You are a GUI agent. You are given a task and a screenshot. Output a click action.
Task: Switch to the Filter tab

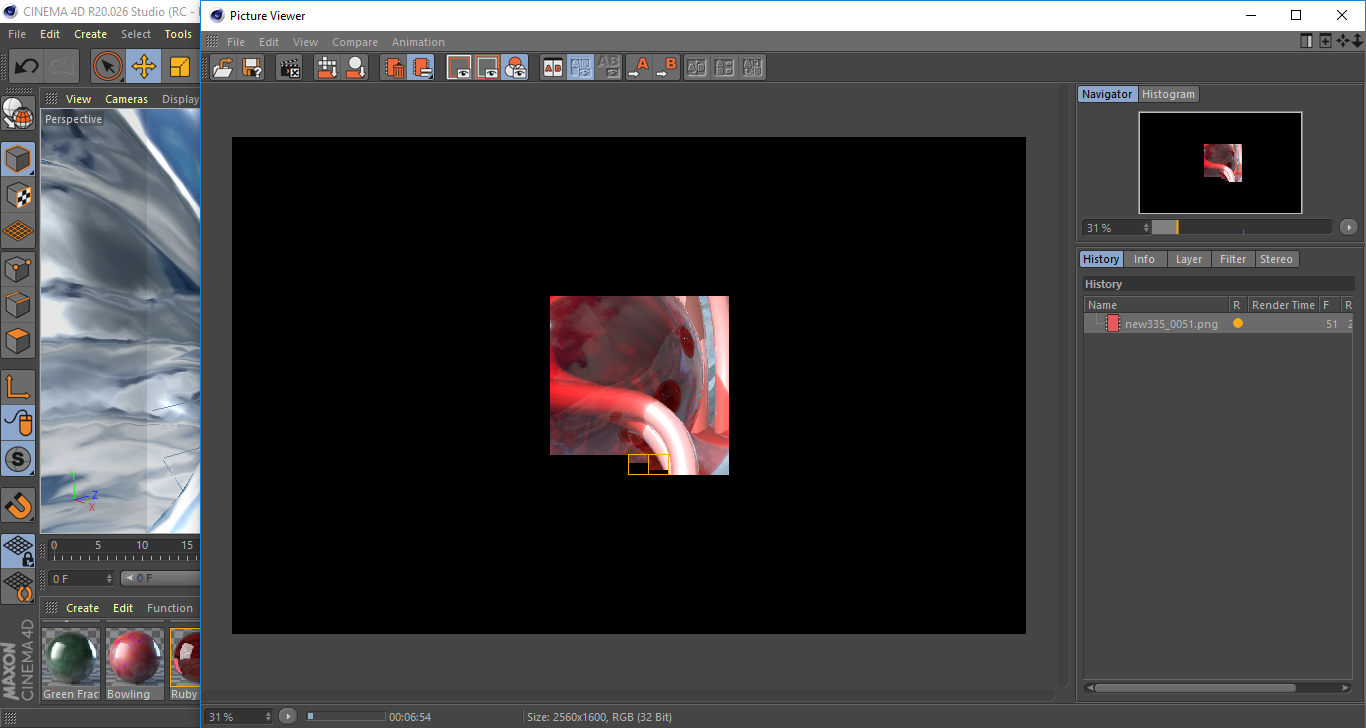click(x=1233, y=259)
